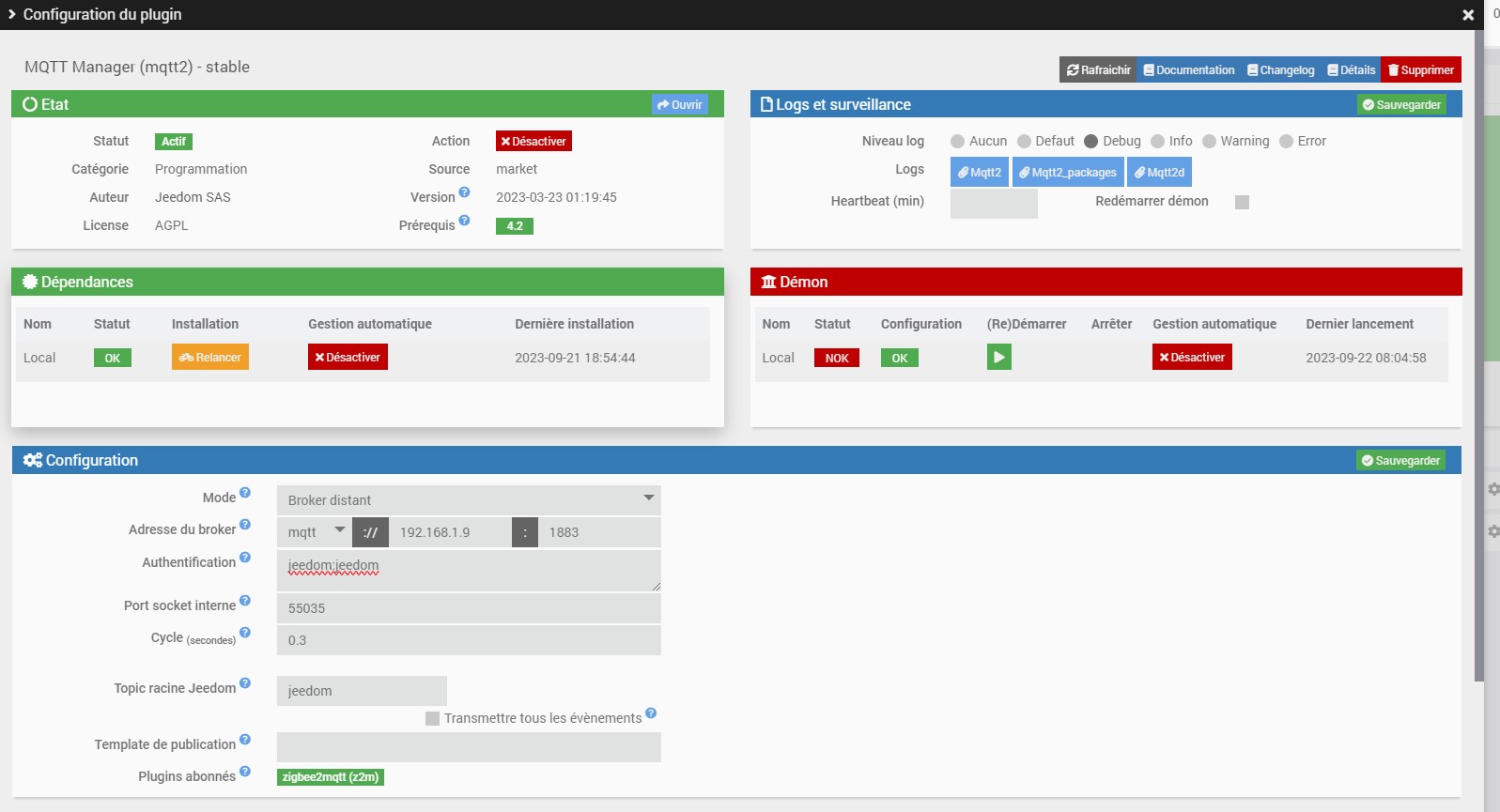The width and height of the screenshot is (1500, 812).
Task: Click the zigbee2mqtt (z2m) subscribed plugin tag
Action: pos(331,777)
